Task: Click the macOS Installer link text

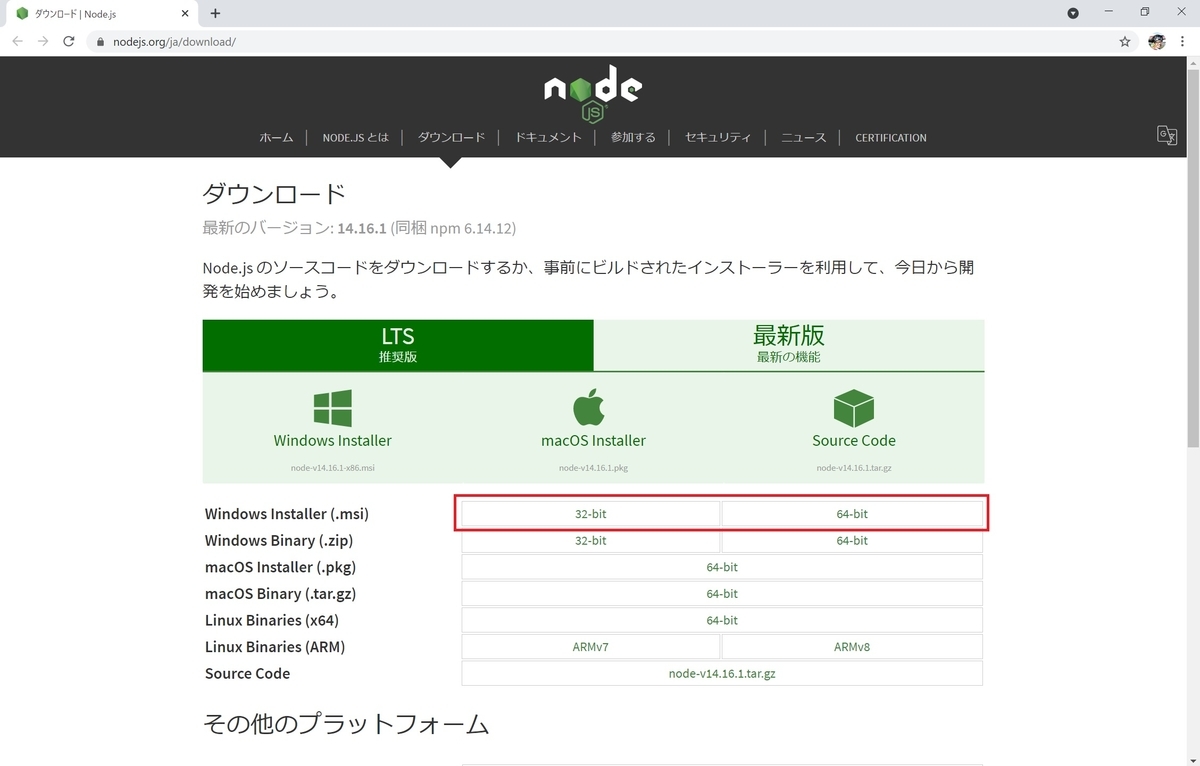Action: pos(593,440)
